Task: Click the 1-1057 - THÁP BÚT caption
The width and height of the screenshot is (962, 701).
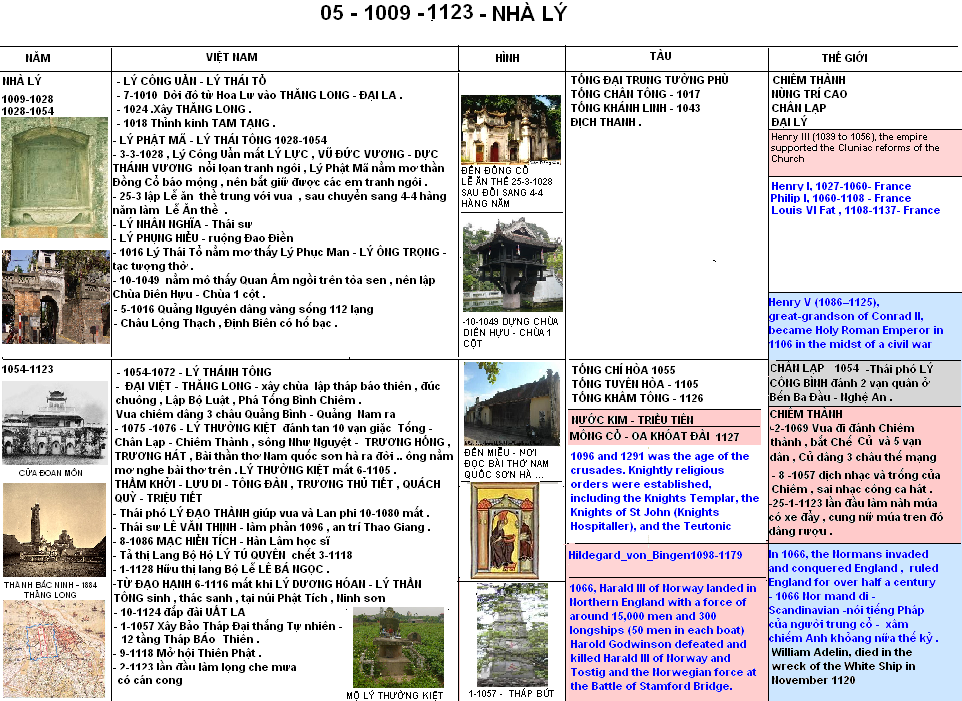Action: click(x=511, y=694)
